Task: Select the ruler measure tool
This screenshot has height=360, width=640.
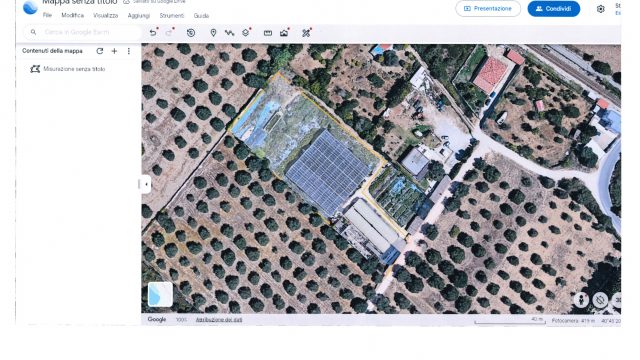Action: [x=268, y=33]
